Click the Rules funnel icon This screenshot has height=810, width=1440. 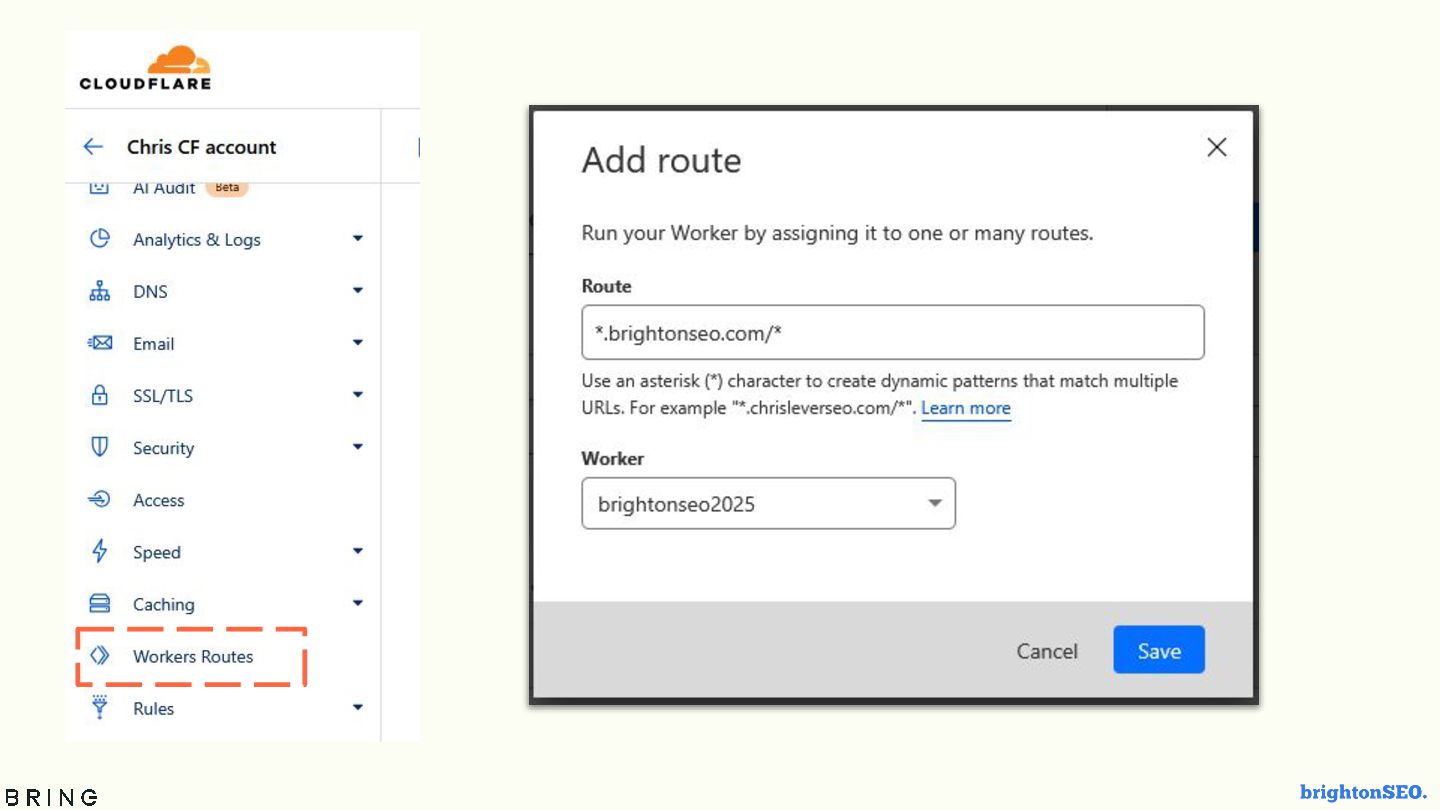point(99,707)
